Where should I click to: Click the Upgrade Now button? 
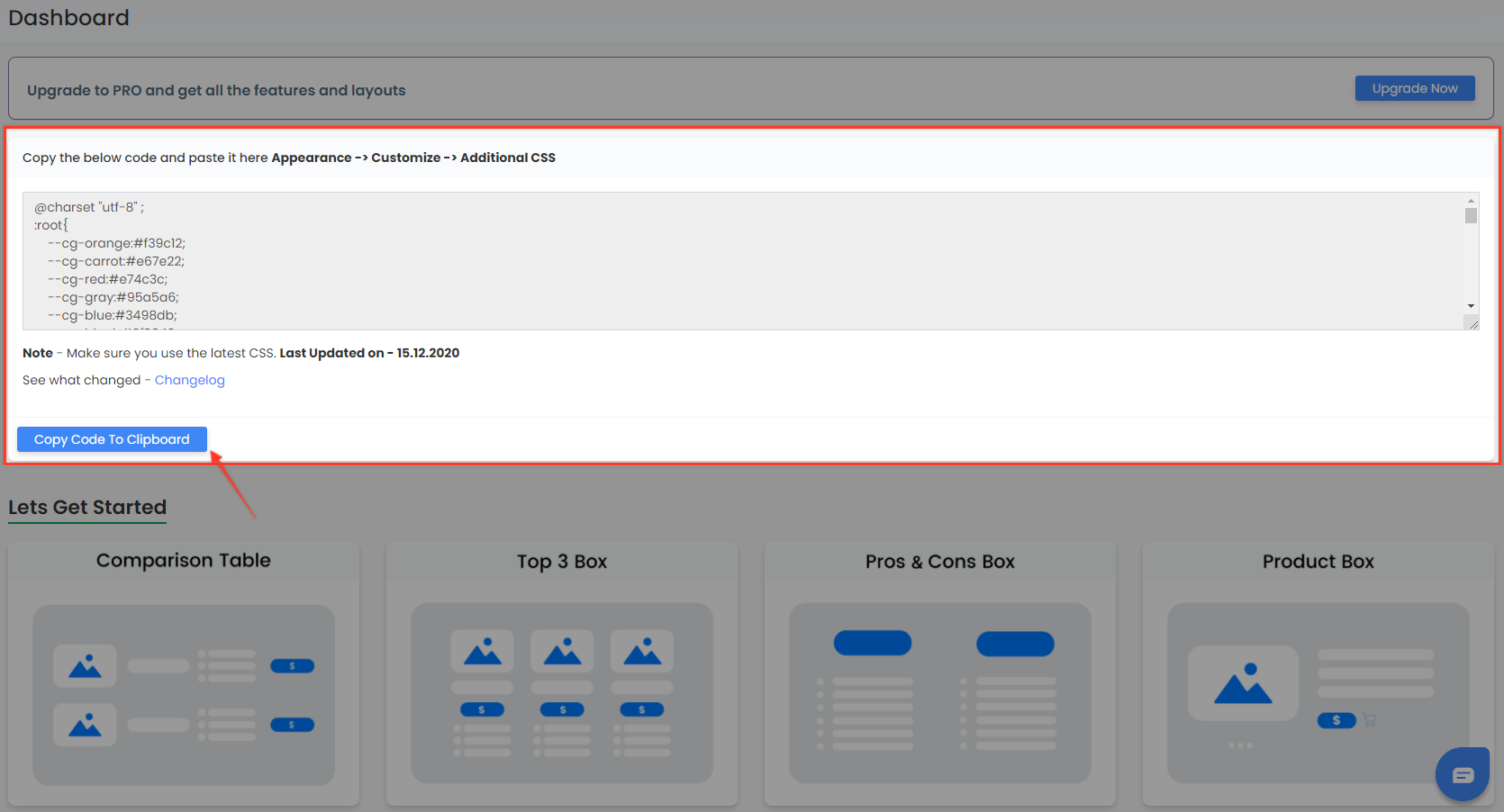[x=1415, y=88]
